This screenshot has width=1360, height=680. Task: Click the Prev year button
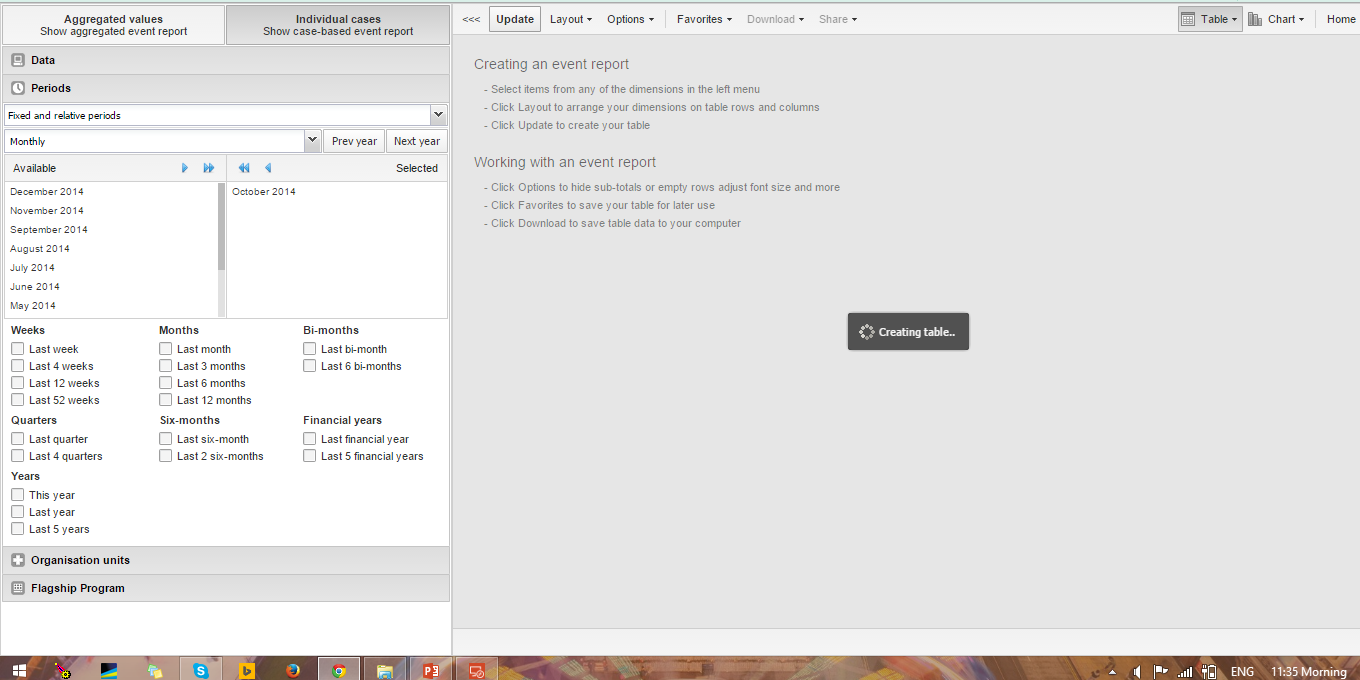click(x=354, y=141)
